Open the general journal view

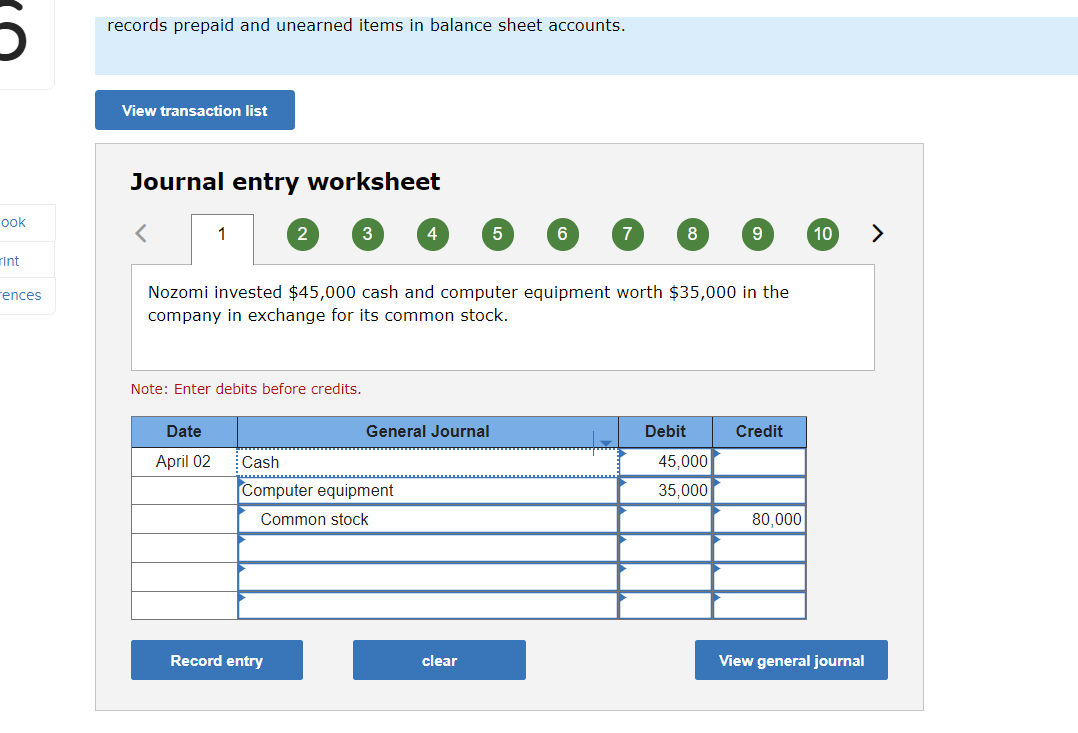point(791,660)
